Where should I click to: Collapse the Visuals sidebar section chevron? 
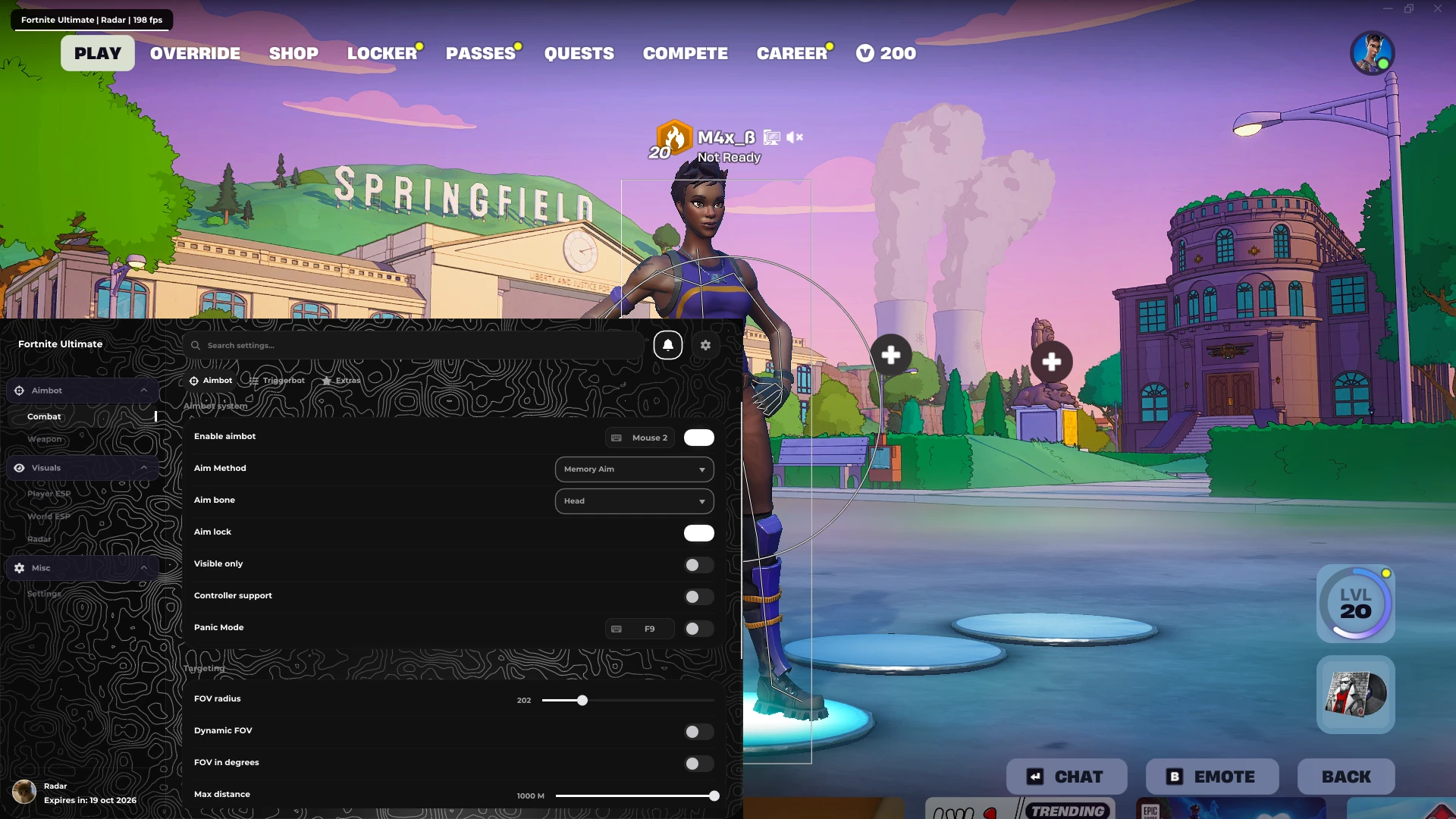point(144,468)
